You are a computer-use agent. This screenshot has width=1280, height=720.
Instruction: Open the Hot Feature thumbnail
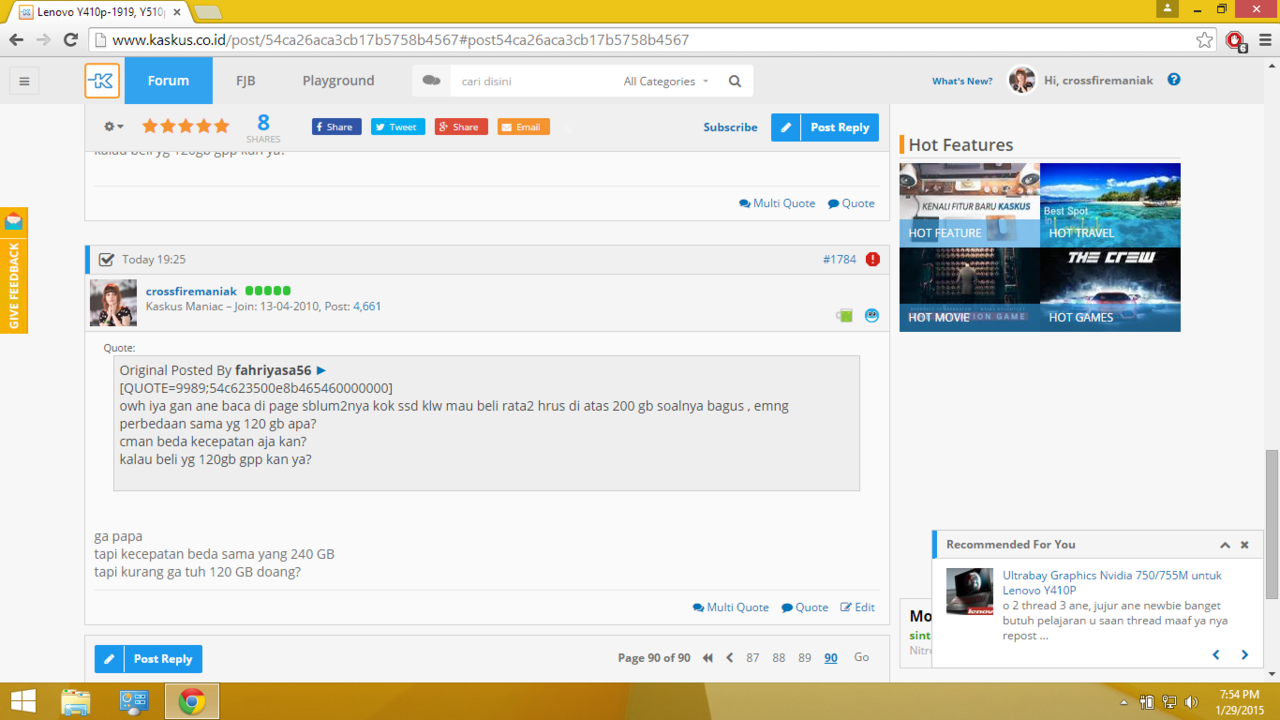(x=970, y=205)
